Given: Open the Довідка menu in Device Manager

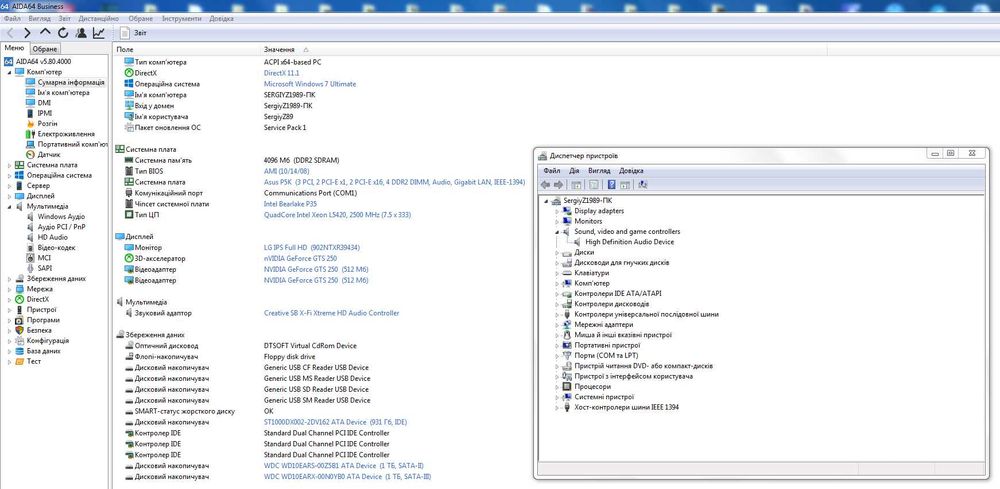Looking at the screenshot, I should click(631, 171).
